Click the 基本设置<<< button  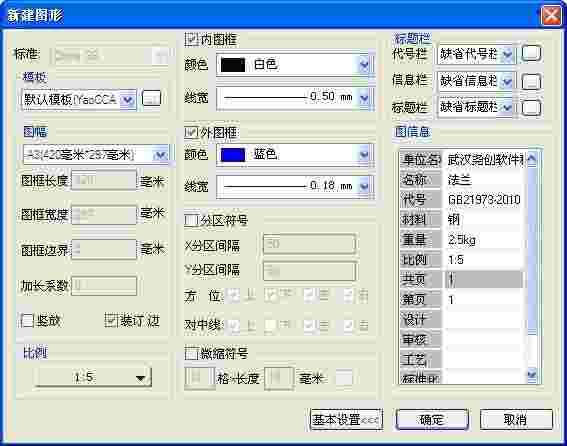(x=346, y=420)
